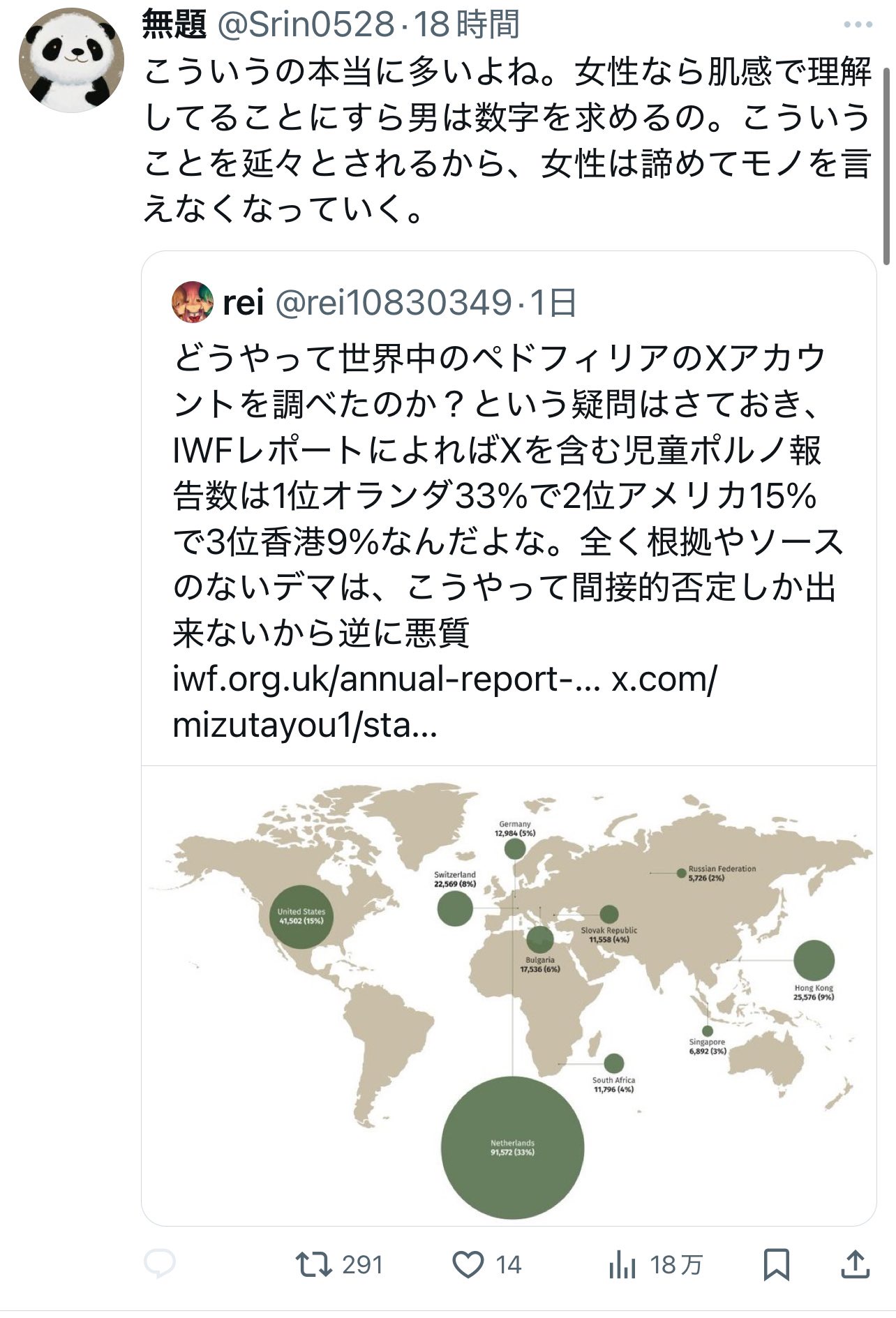The image size is (896, 1318).
Task: View analytics showing 18万 impressions
Action: point(622,1264)
